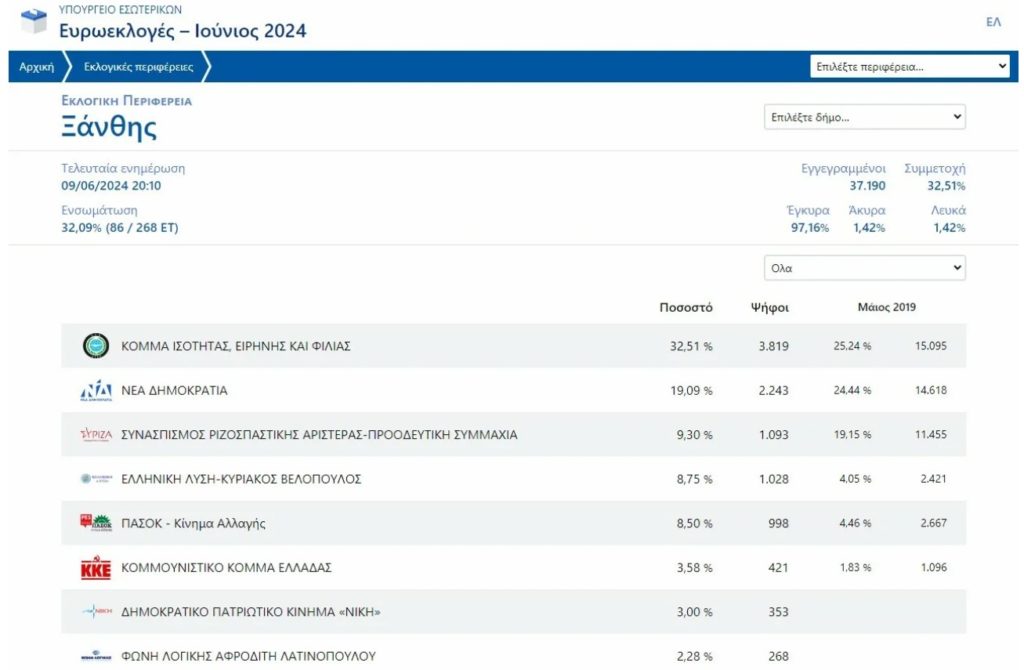Screen dimensions: 1024x670
Task: Select ΕΛΛΗΝΙΚΗ ΛΥΣΗ-ΚΥΡΙΑΚΟΣ ΒΕΛΟΠΟΥΛΟΣ party name
Action: 241,479
